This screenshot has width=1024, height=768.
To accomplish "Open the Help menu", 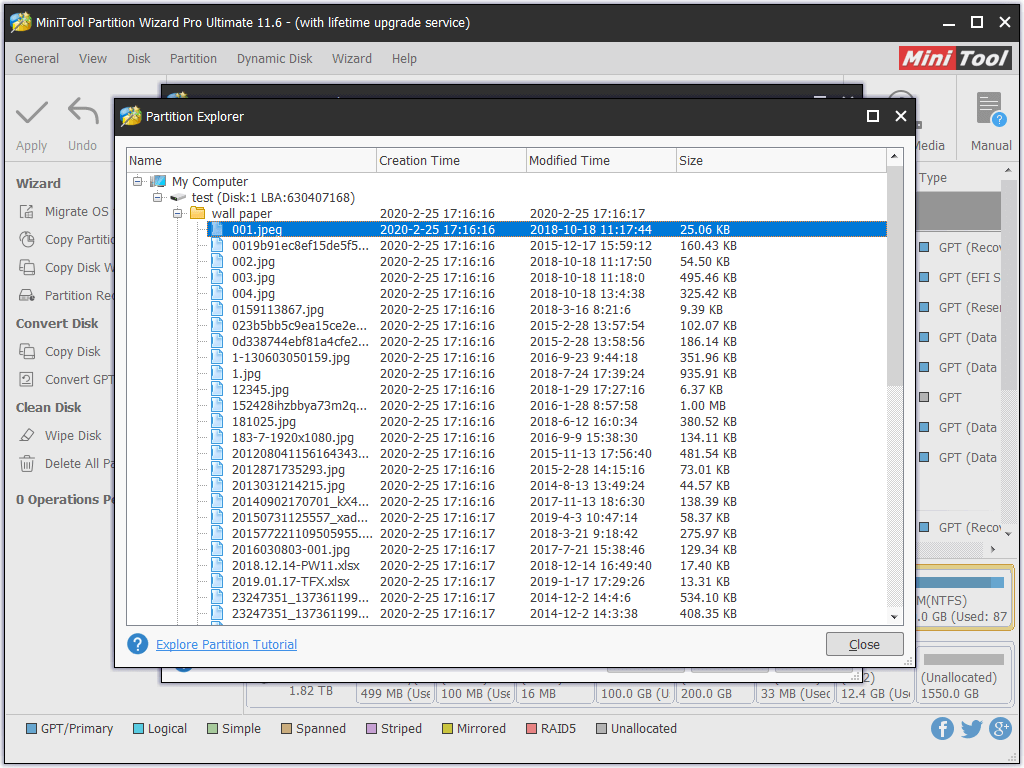I will [404, 59].
